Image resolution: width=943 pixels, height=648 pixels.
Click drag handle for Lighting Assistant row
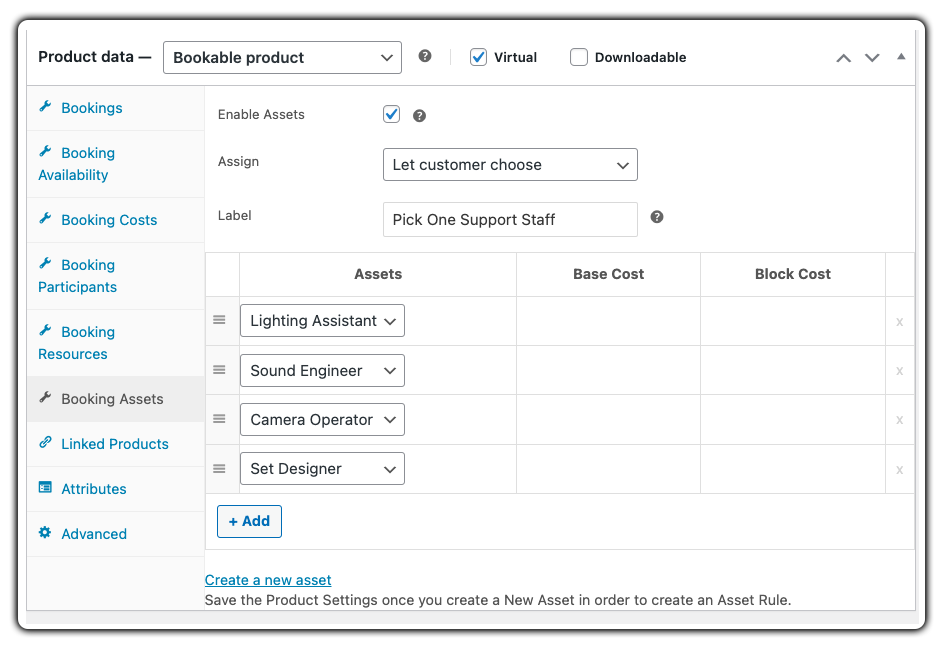220,320
